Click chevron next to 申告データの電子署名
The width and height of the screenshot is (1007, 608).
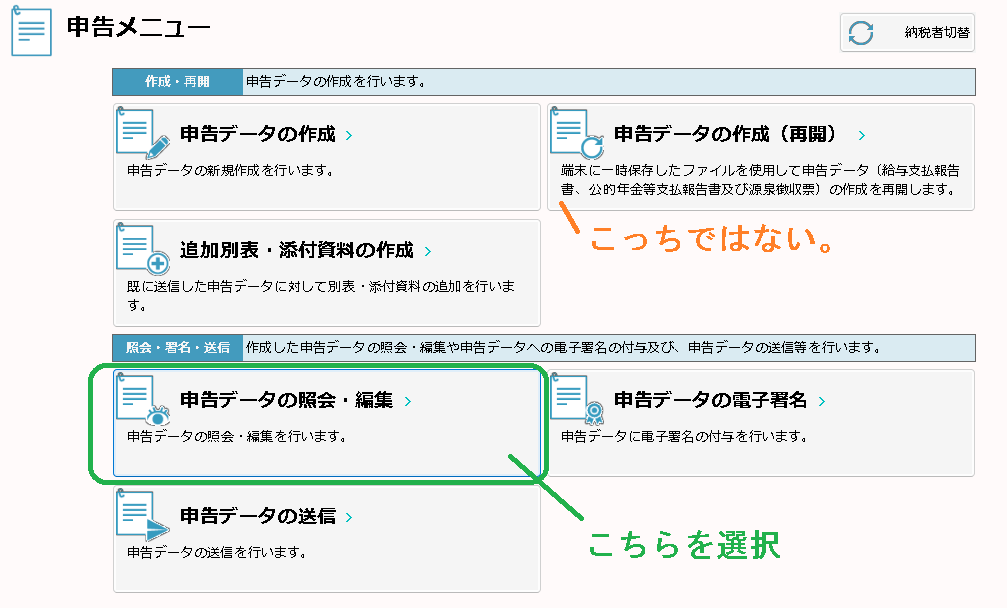tap(822, 402)
